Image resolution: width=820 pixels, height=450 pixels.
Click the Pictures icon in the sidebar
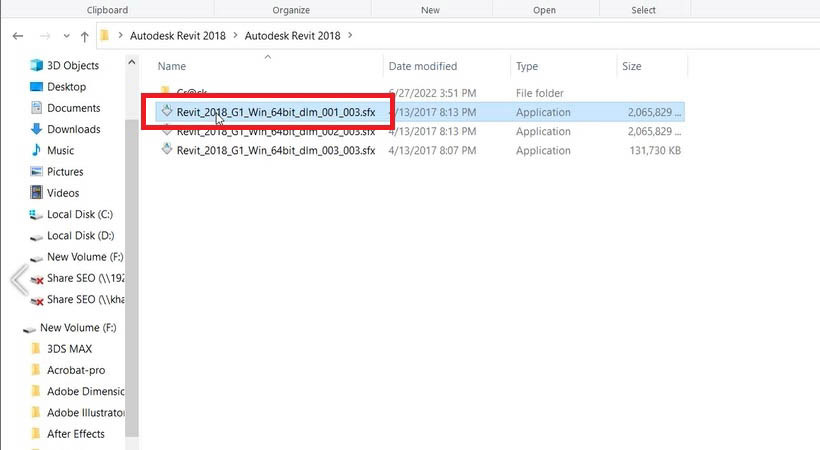tap(36, 172)
